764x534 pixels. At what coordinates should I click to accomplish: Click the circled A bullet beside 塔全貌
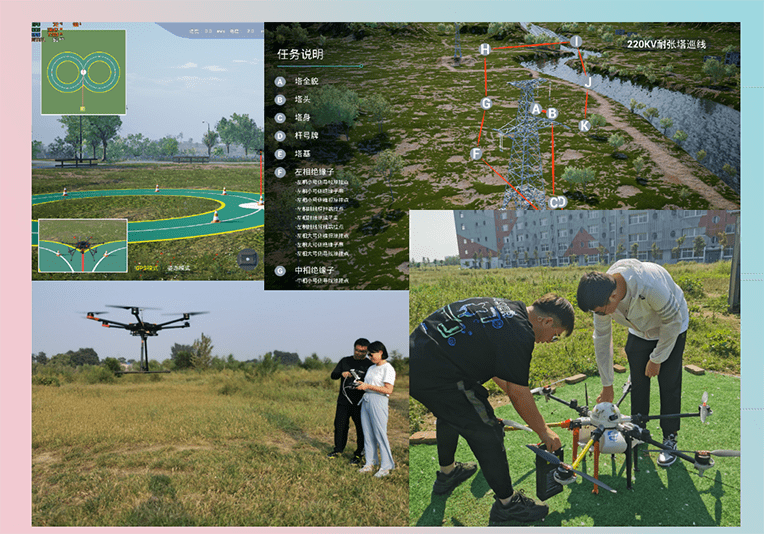pos(280,82)
